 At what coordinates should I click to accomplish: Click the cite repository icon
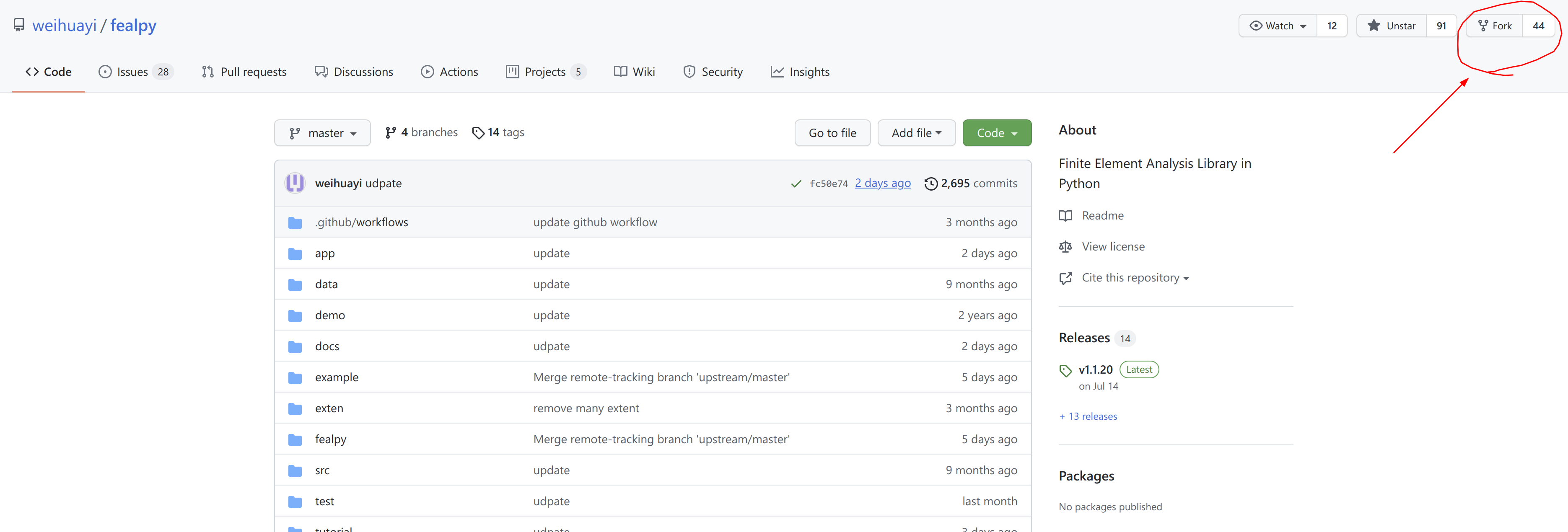(x=1065, y=278)
